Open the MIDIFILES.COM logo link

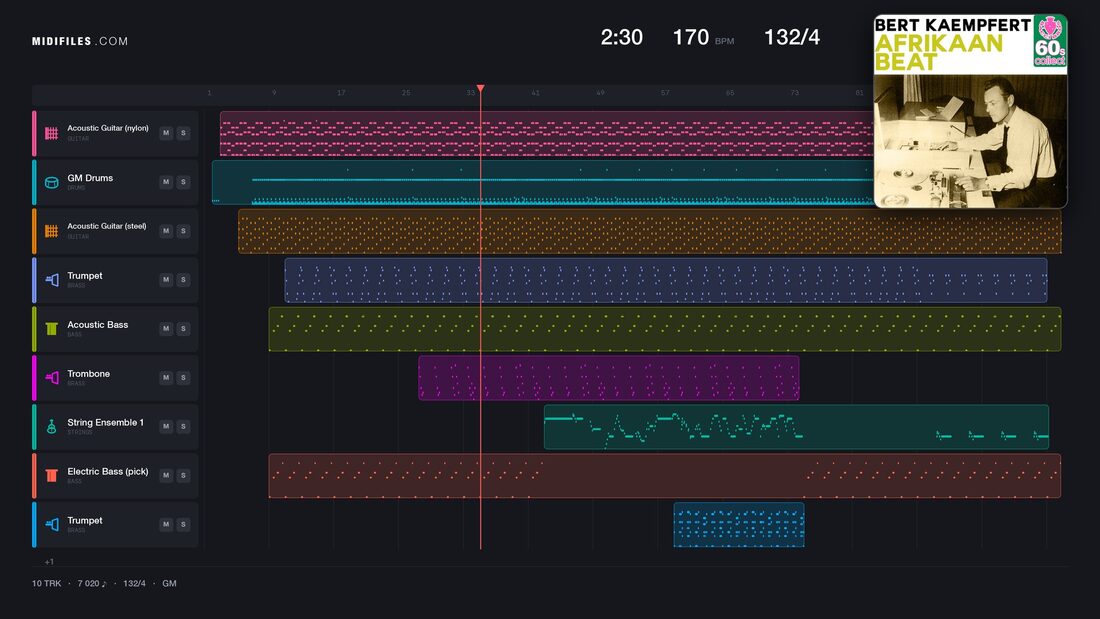[x=80, y=41]
